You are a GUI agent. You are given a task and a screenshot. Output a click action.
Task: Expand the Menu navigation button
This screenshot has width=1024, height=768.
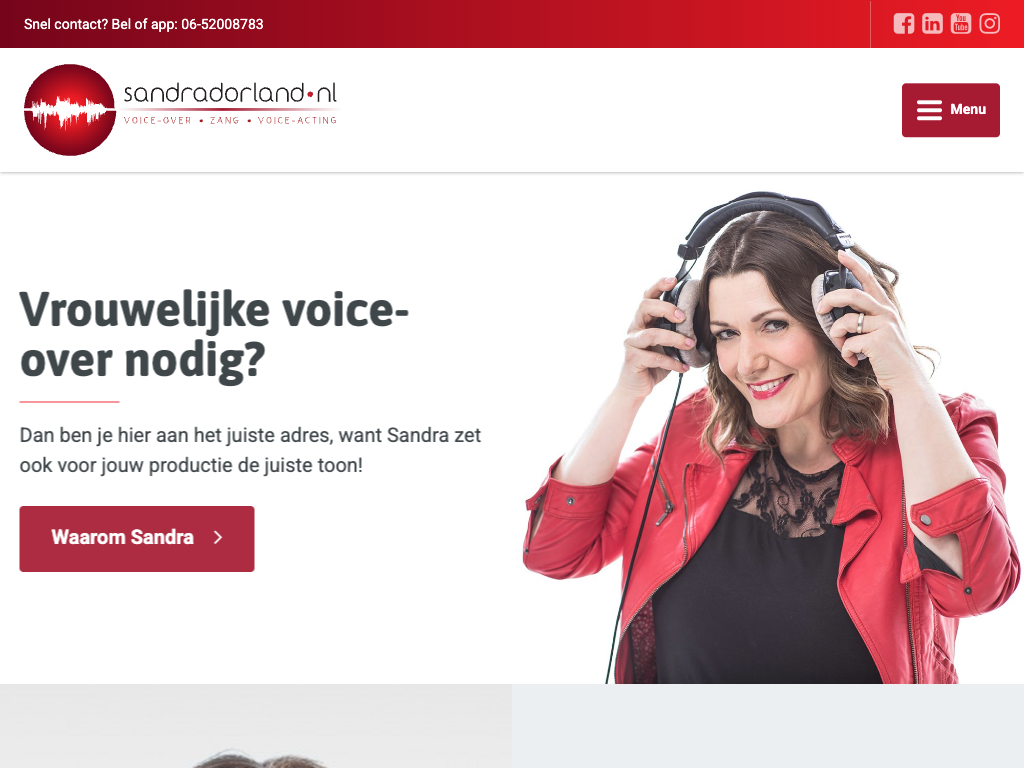coord(950,110)
